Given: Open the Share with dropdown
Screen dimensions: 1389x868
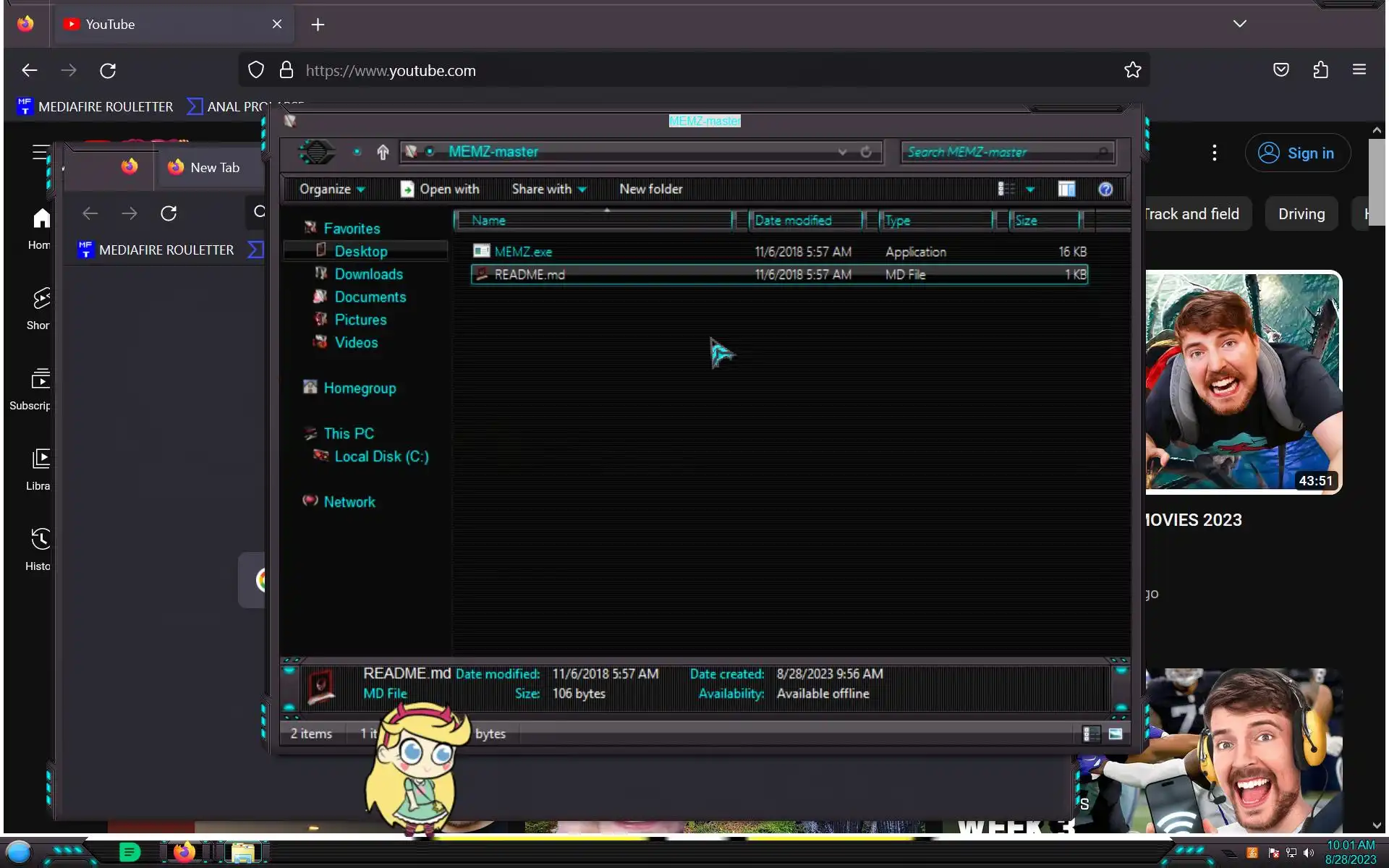Looking at the screenshot, I should tap(548, 190).
